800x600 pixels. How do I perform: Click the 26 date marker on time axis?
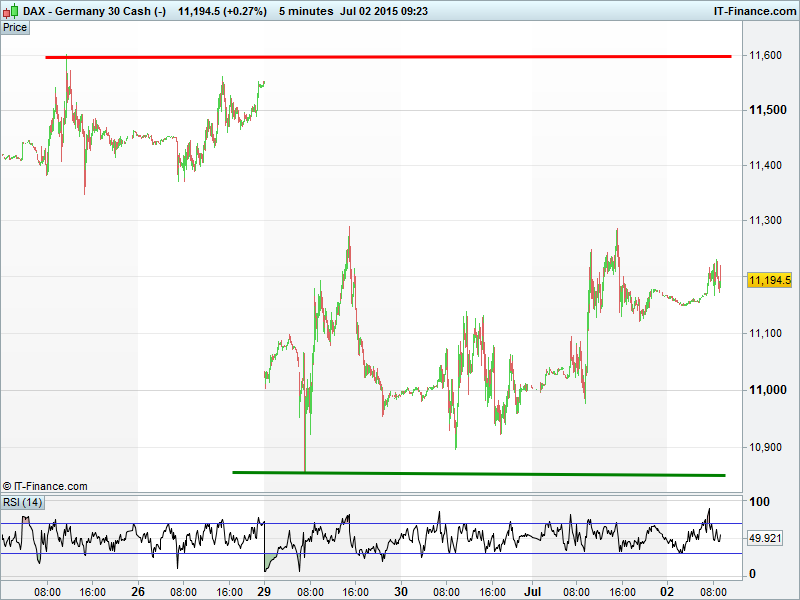click(x=138, y=591)
